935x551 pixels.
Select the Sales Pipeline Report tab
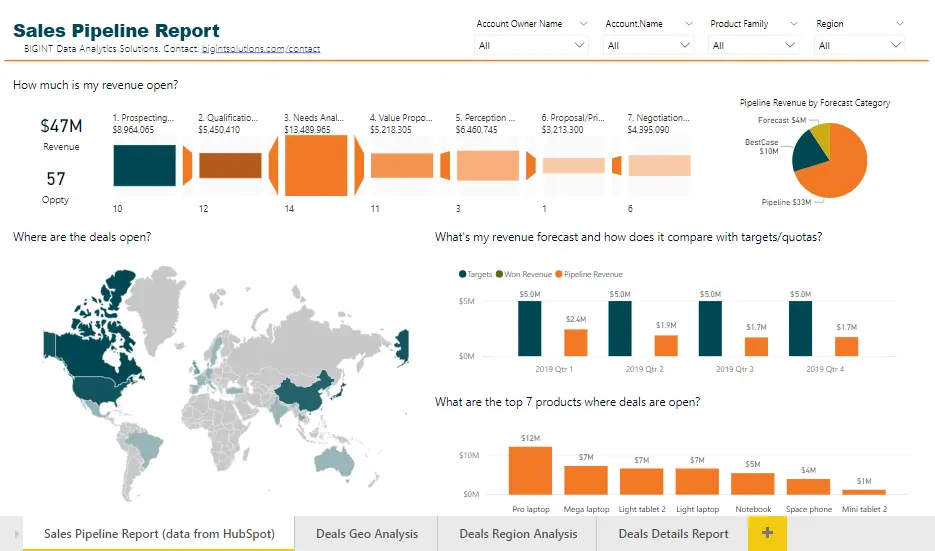[159, 533]
